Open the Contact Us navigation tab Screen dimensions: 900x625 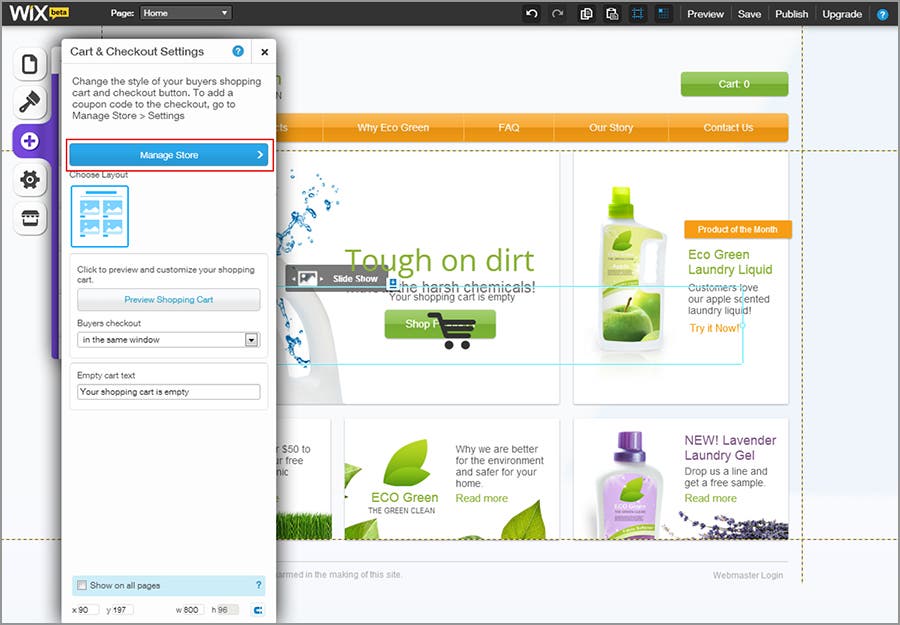(x=728, y=128)
